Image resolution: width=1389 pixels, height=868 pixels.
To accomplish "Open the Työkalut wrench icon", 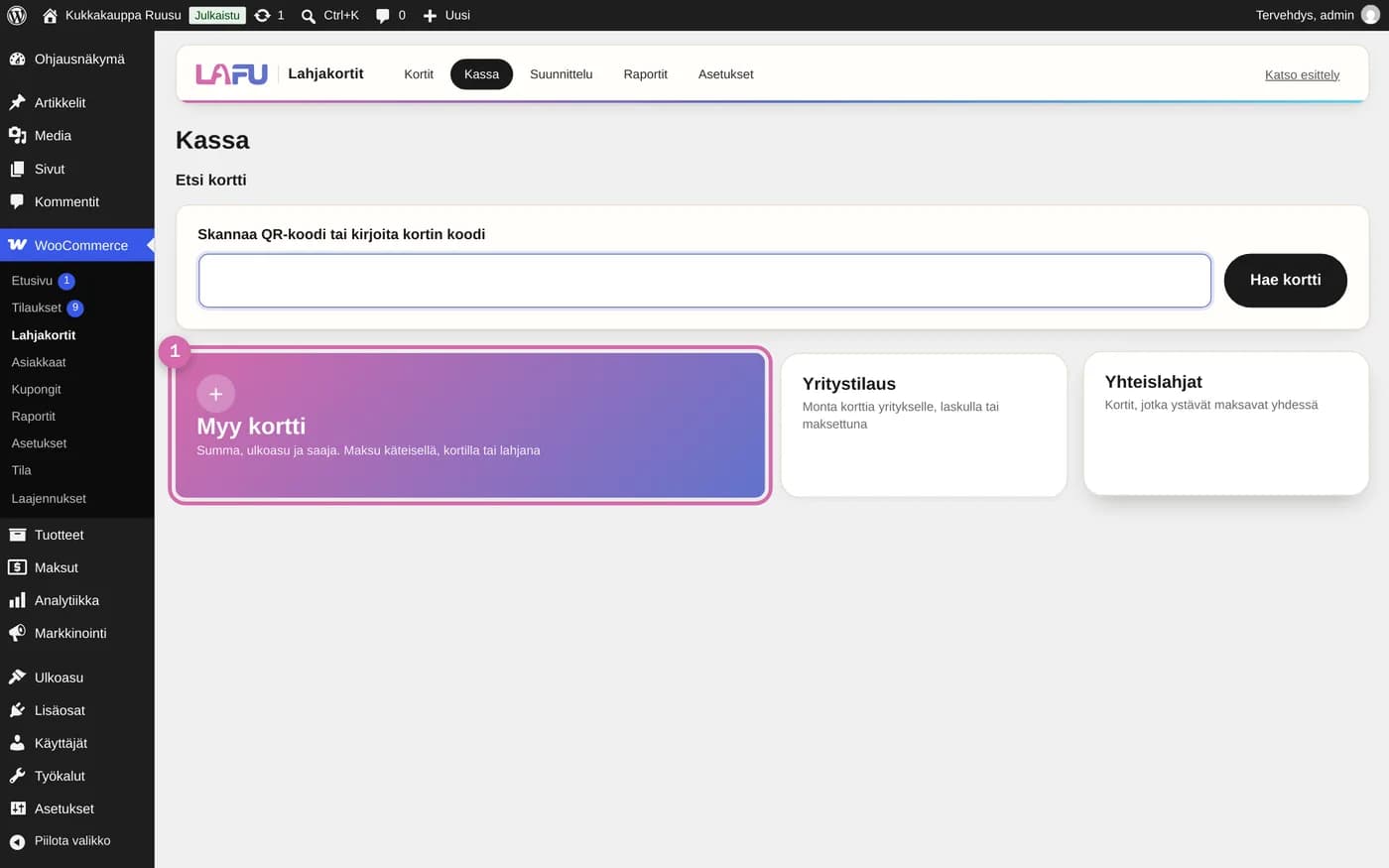I will 17,776.
